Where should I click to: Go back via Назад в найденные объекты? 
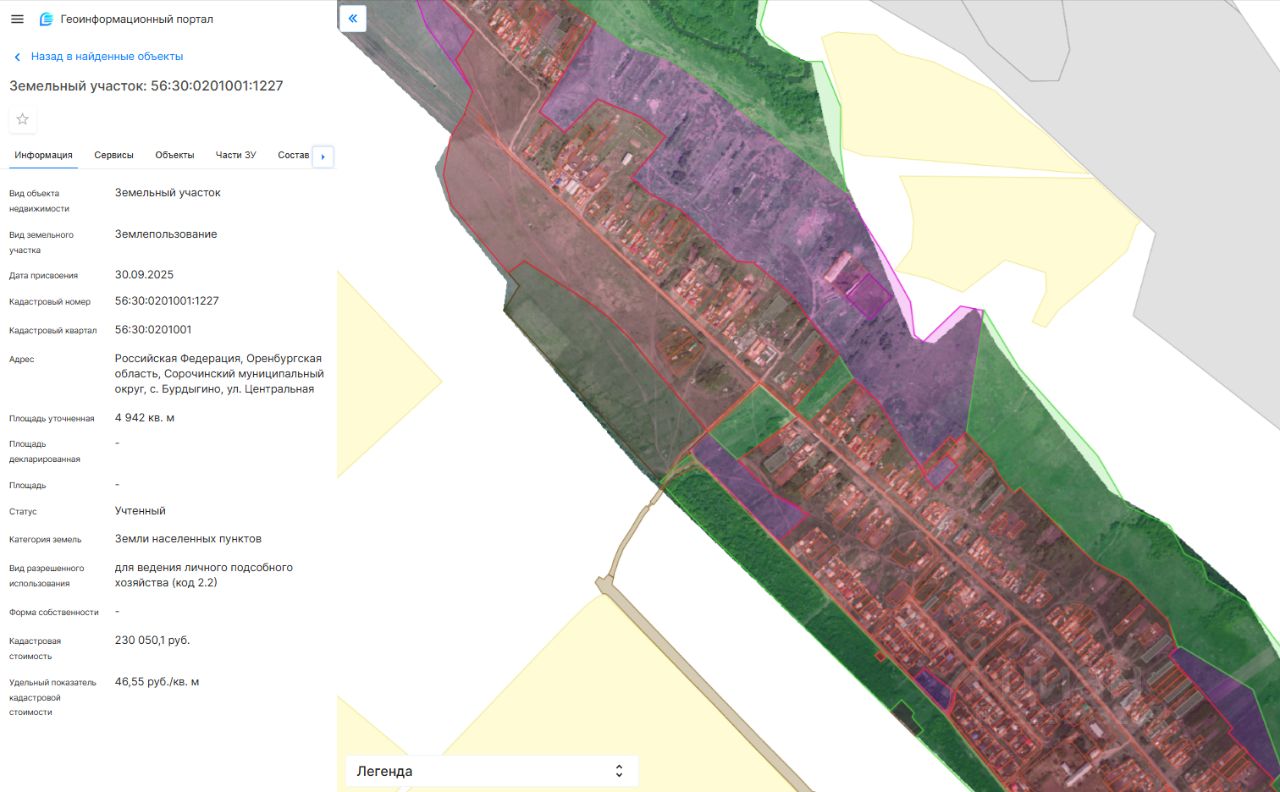(107, 57)
